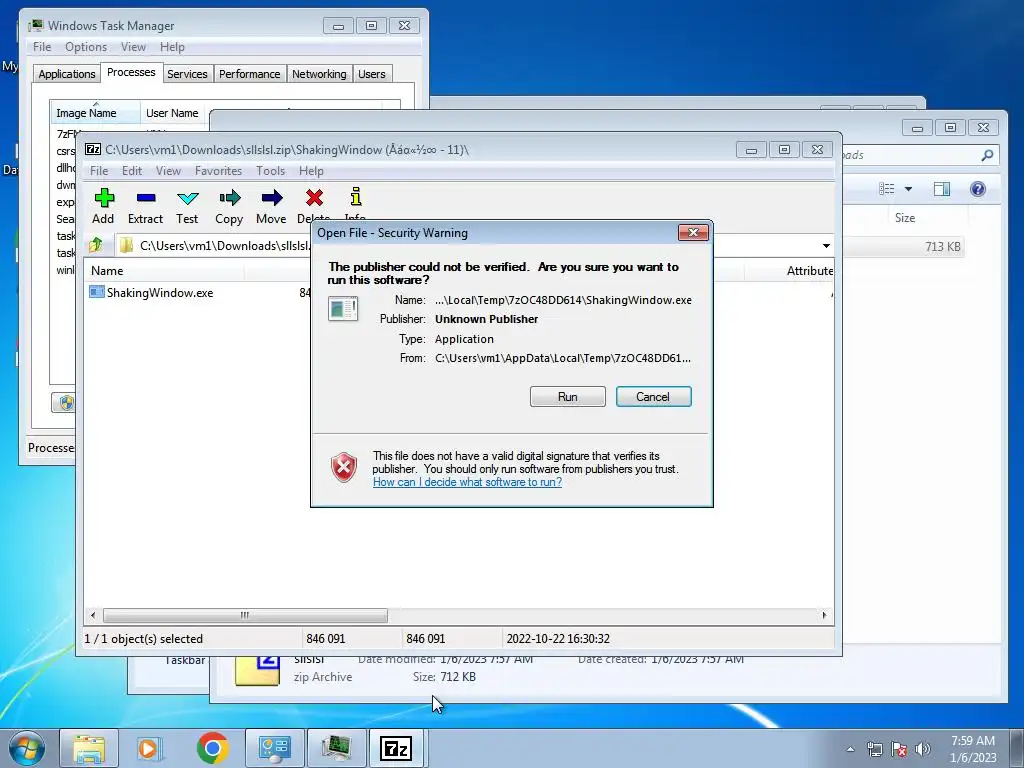Open Google Chrome from the taskbar

point(212,748)
